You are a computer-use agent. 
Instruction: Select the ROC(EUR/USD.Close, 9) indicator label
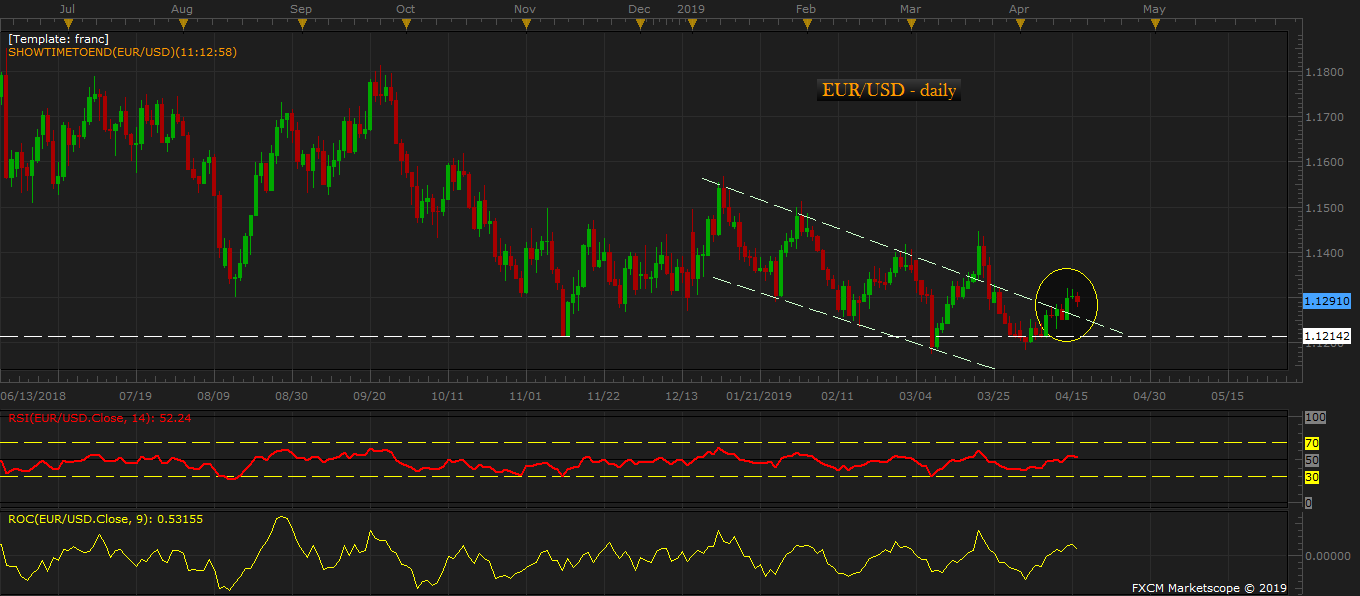coord(105,519)
